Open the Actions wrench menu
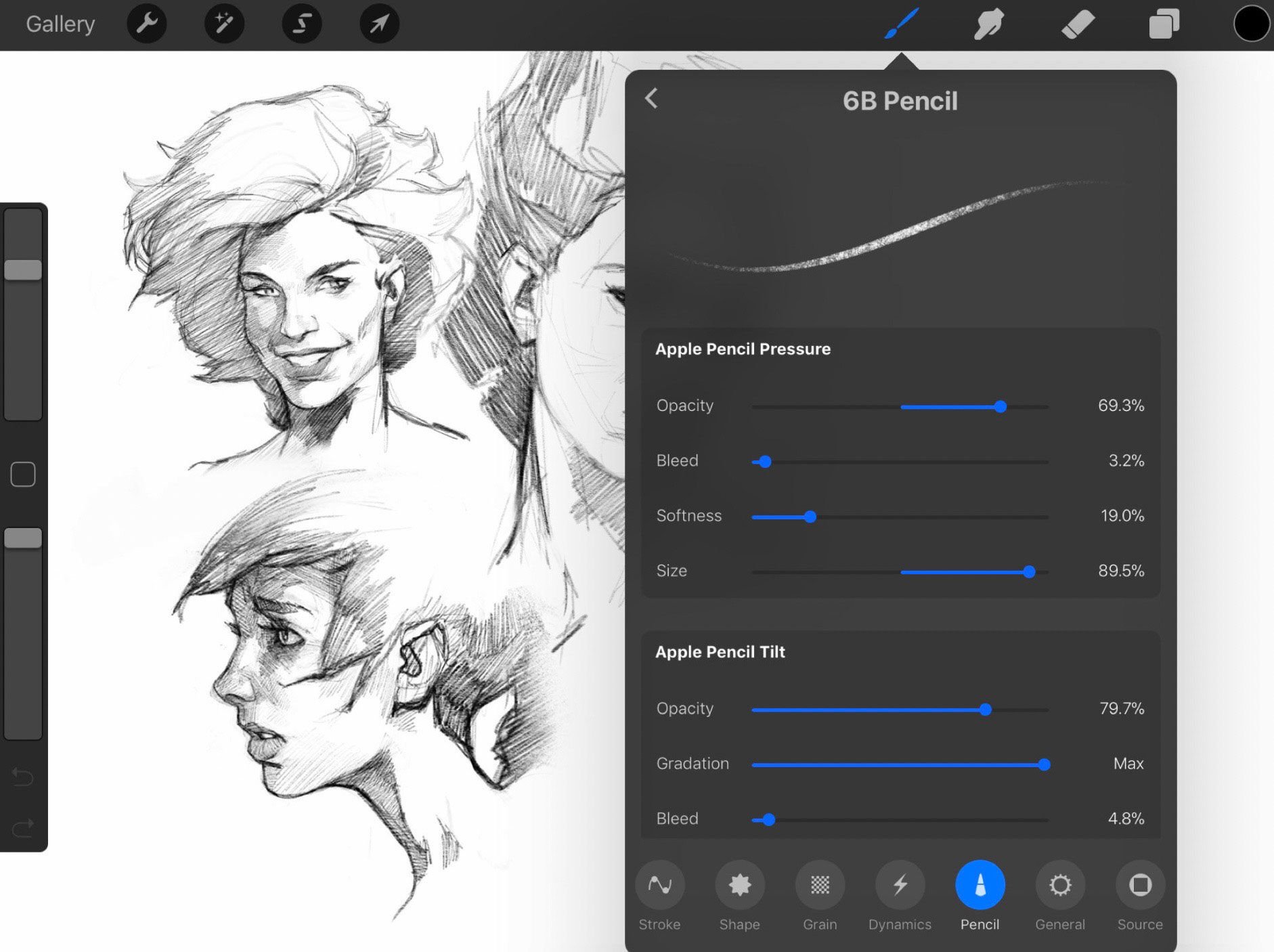 click(147, 24)
